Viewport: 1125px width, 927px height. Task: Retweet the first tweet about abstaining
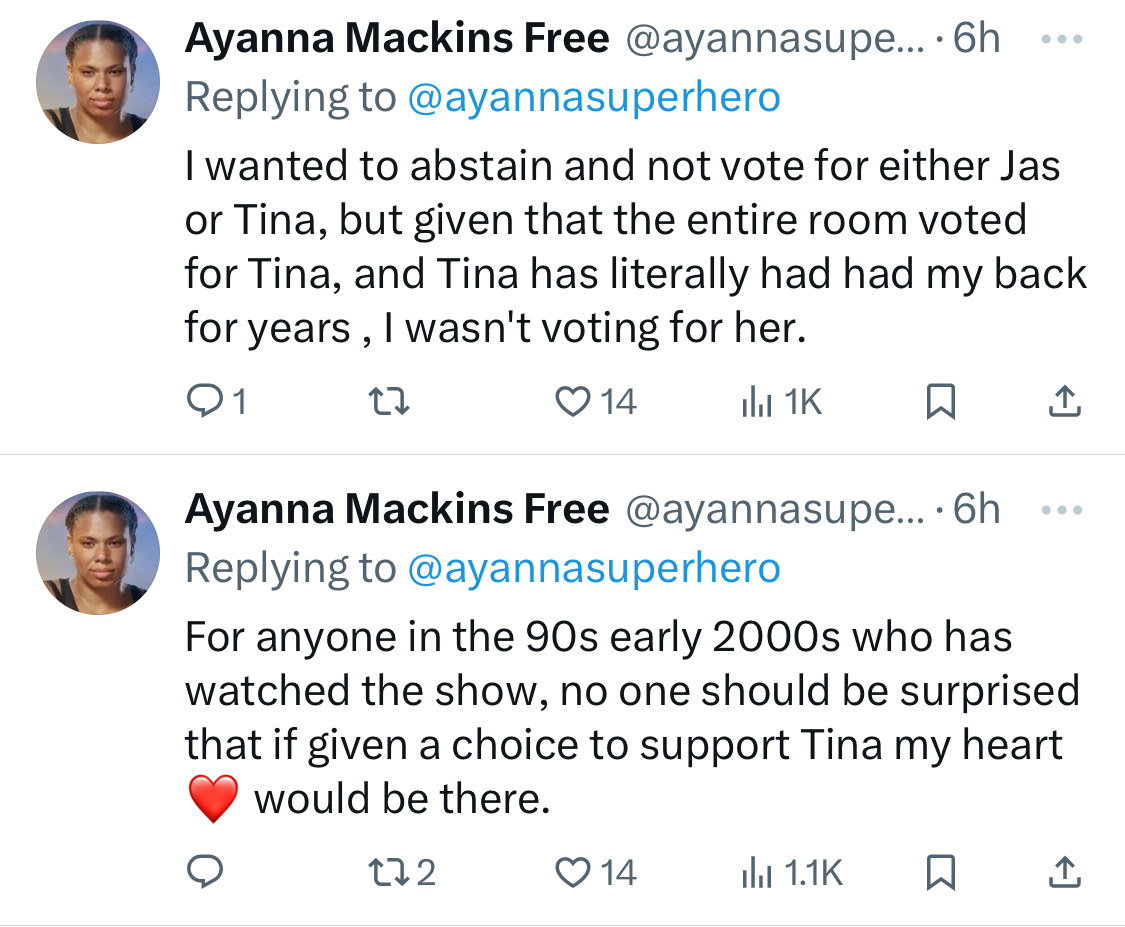click(388, 401)
